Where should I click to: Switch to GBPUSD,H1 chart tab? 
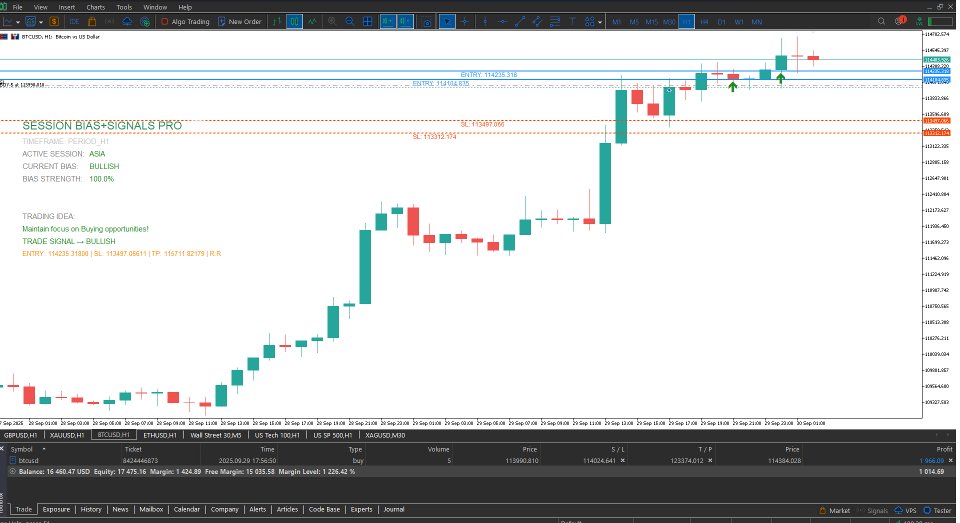coord(21,435)
